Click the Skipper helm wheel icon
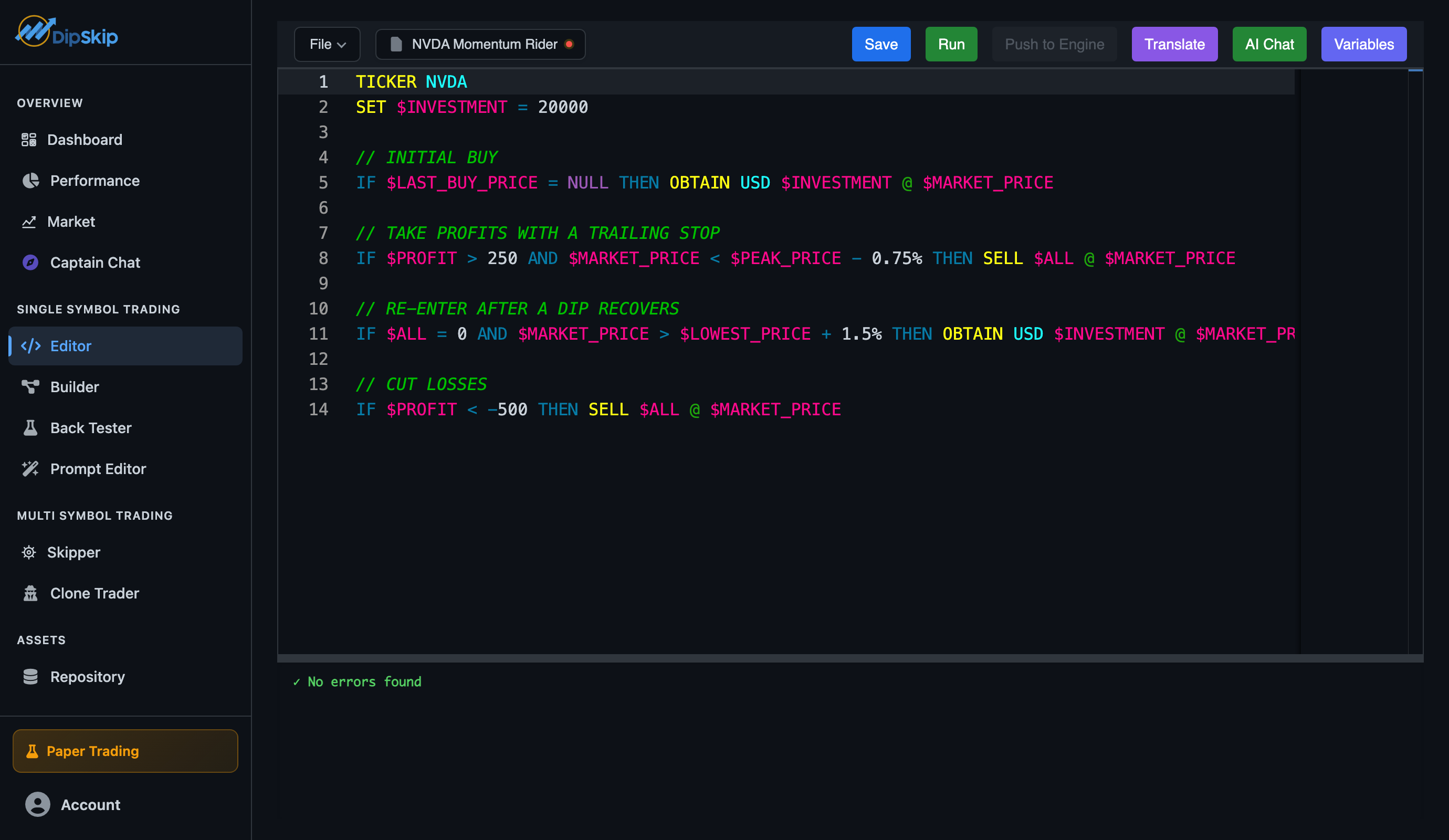This screenshot has height=840, width=1449. (29, 552)
